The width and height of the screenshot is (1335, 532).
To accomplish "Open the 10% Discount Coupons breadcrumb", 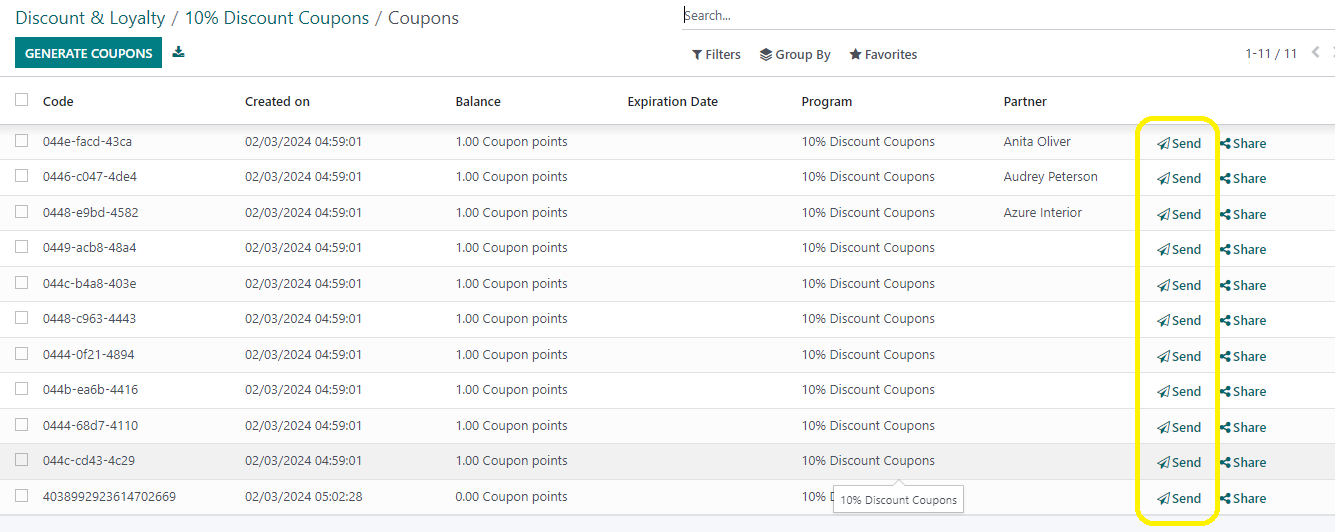I will pos(276,18).
